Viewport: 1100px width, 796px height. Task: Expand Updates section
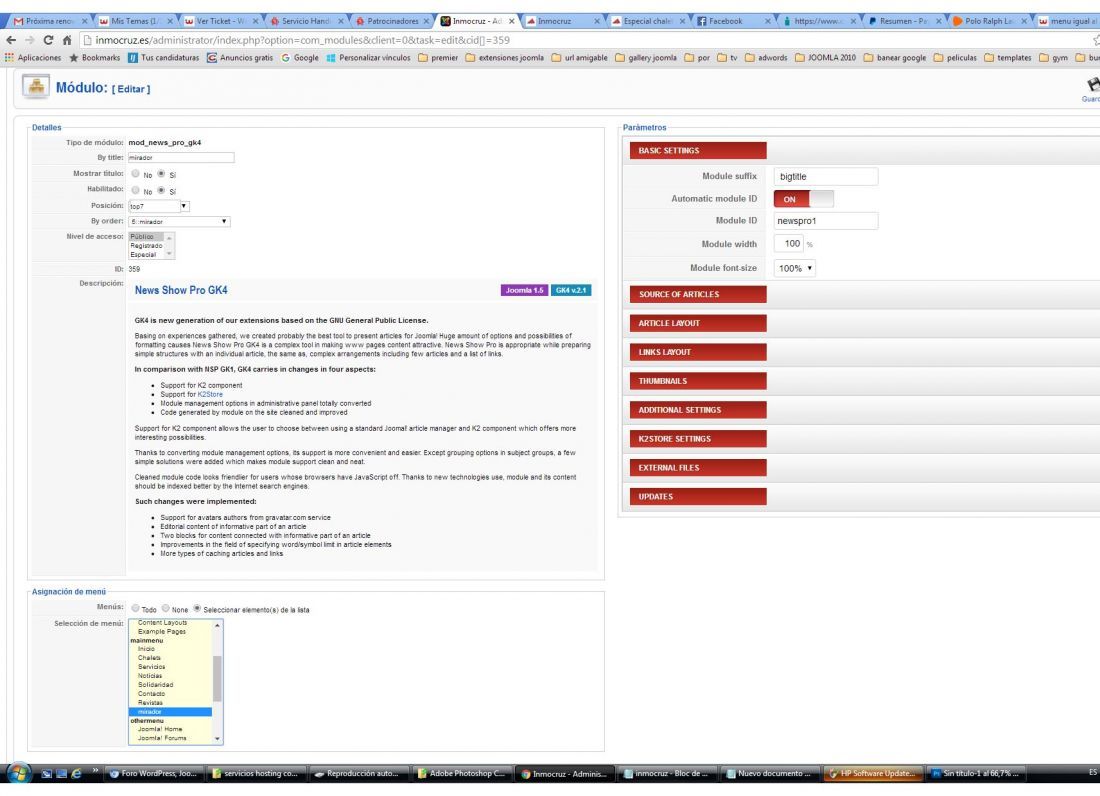tap(697, 497)
